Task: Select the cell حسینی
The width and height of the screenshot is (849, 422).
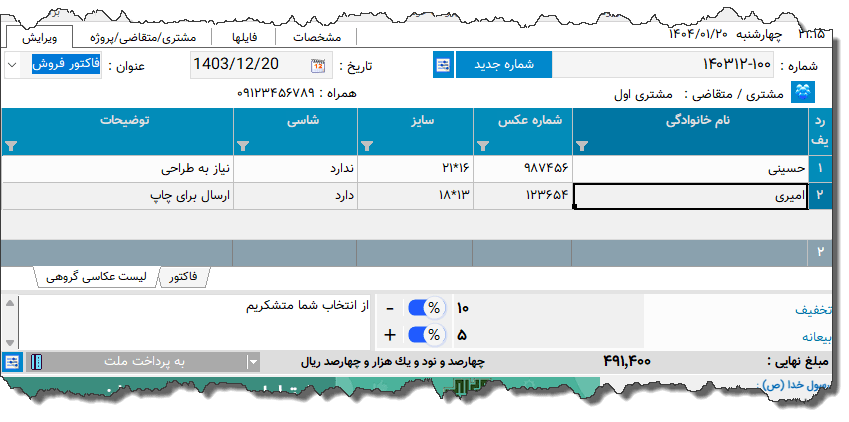Action: pos(690,170)
